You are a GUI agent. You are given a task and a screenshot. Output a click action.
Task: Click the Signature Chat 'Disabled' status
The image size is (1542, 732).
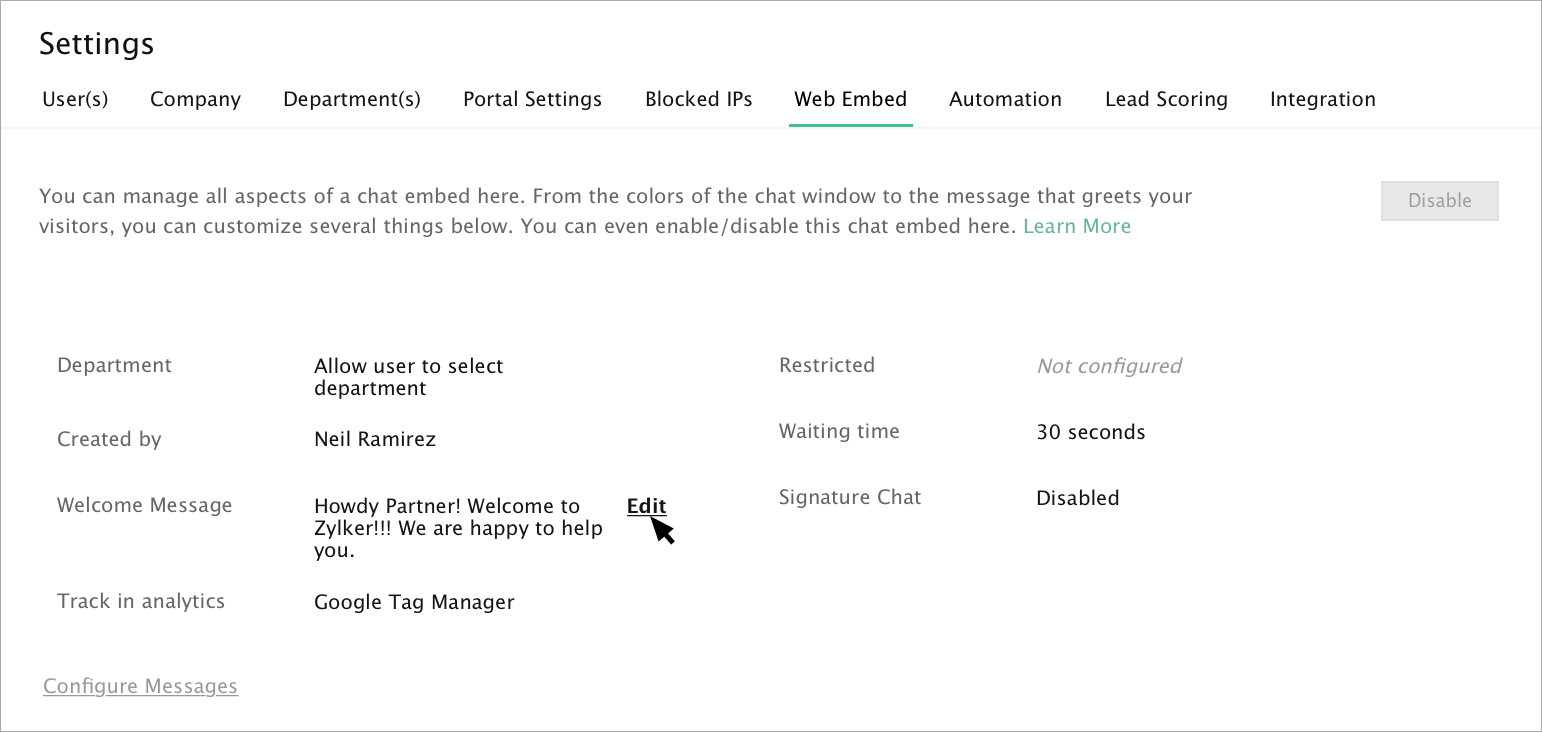pos(1077,498)
